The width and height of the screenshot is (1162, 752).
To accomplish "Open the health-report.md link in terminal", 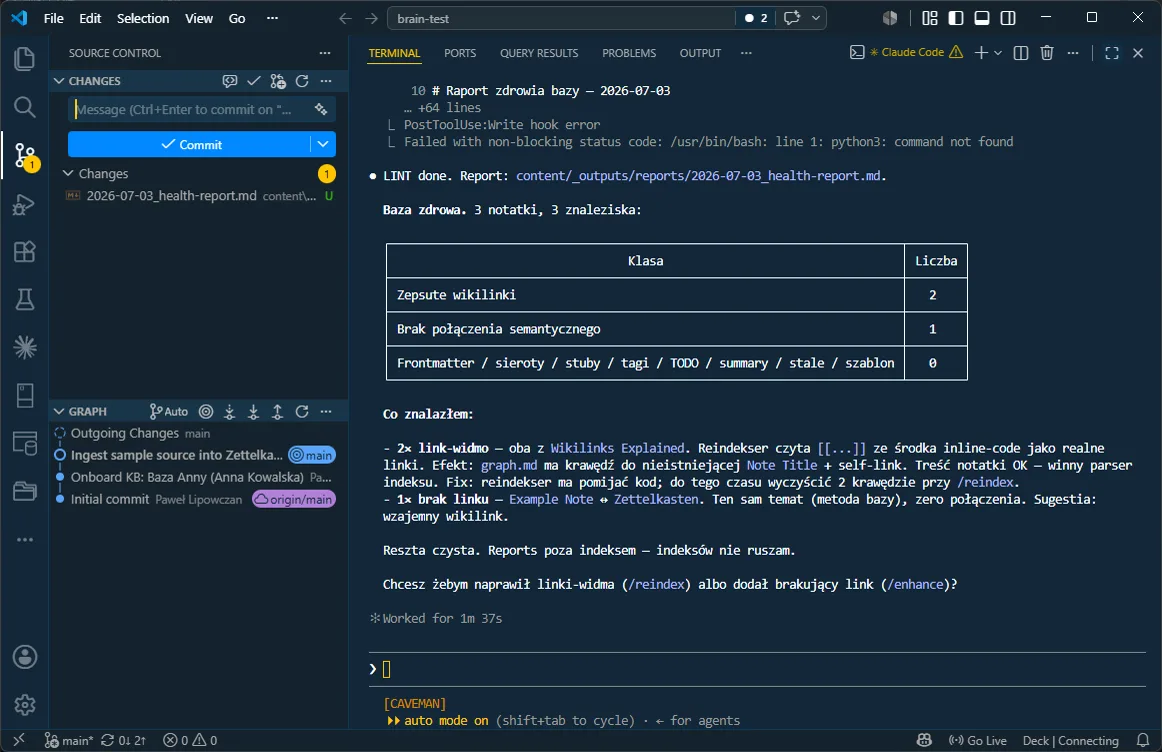I will [698, 176].
